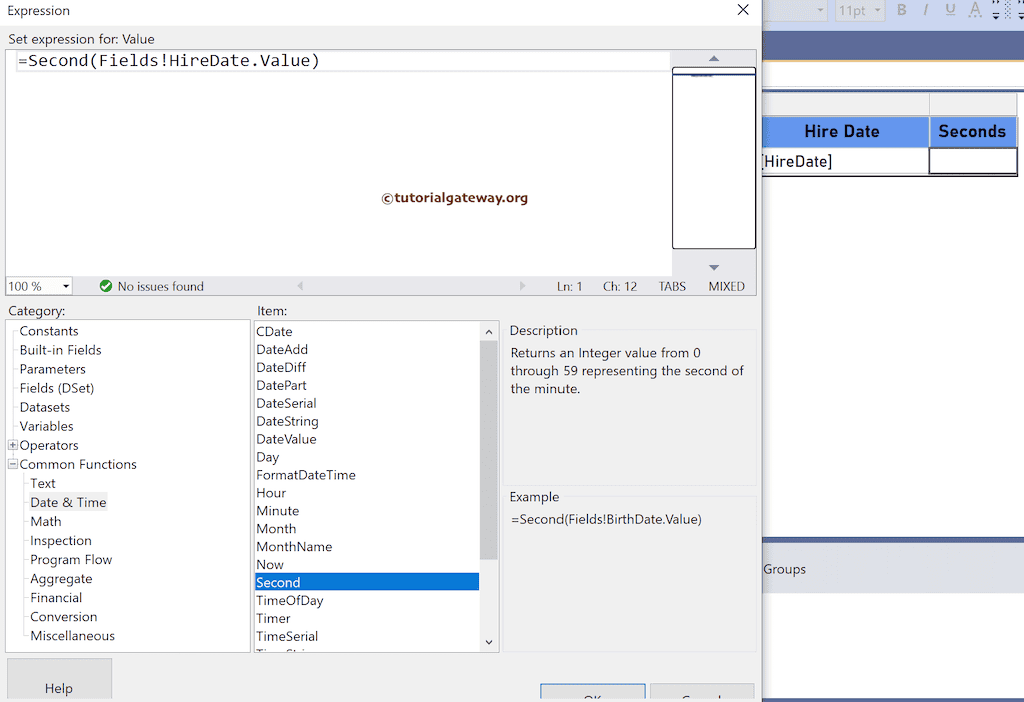Select the Parameters category
The image size is (1024, 702).
[52, 369]
